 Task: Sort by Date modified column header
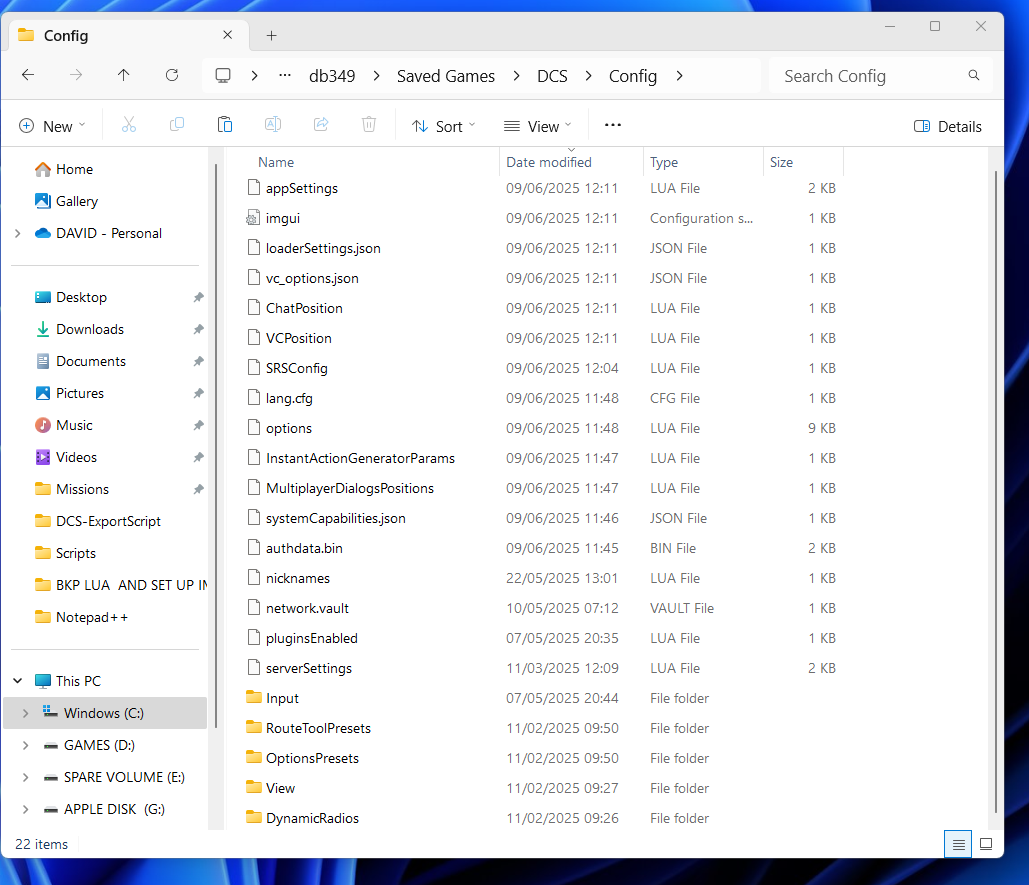[x=549, y=162]
